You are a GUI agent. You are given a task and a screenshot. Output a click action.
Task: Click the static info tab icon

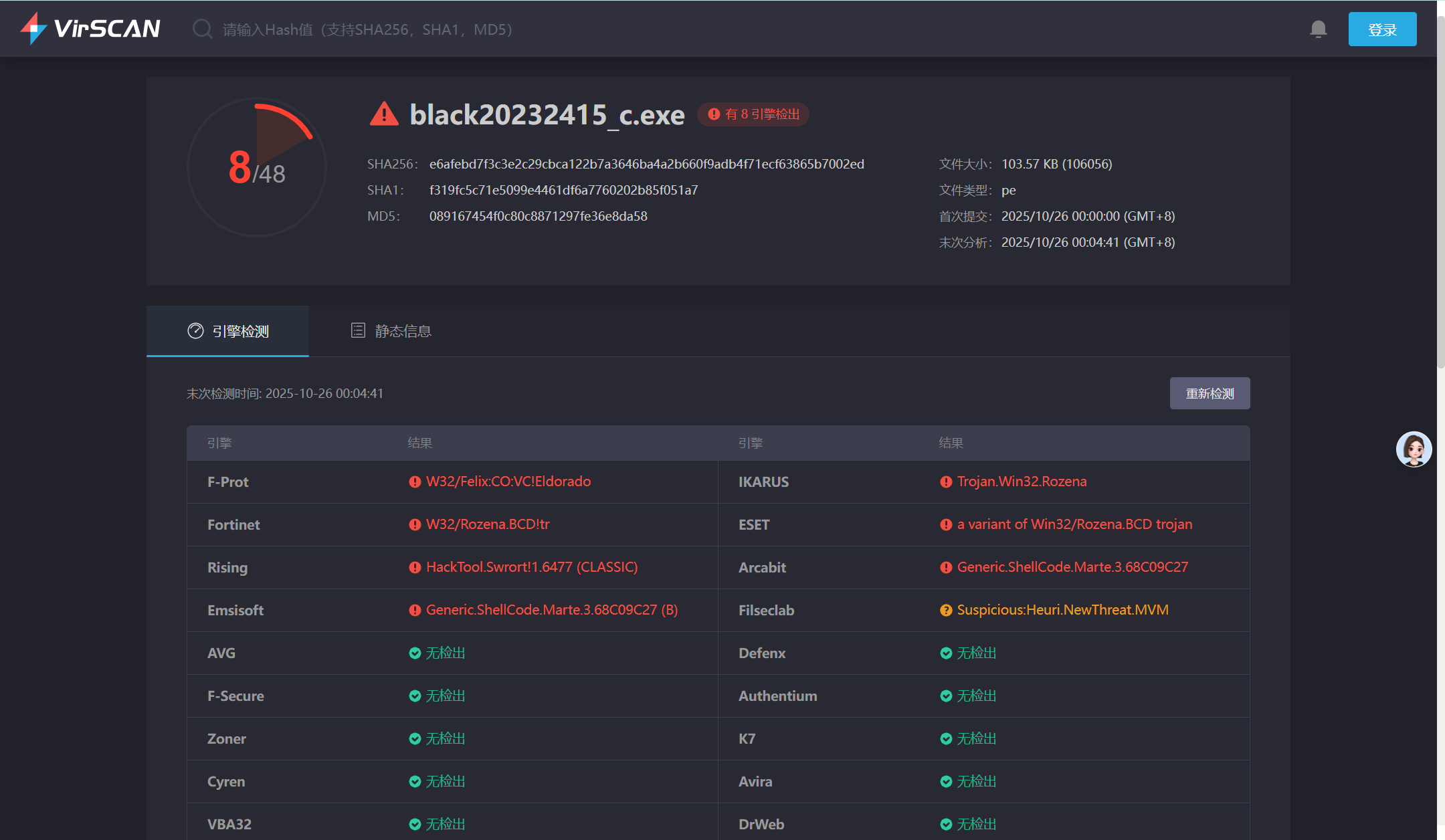(358, 330)
